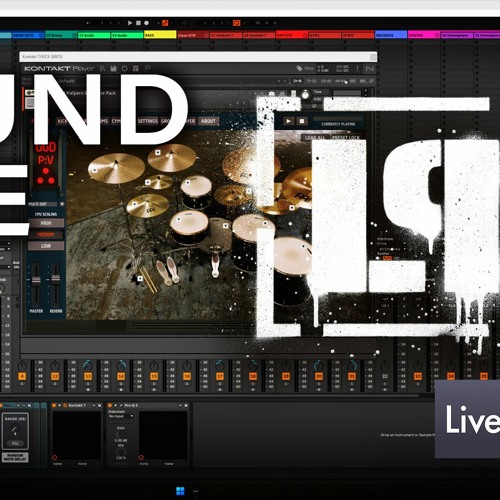Image resolution: width=500 pixels, height=500 pixels.
Task: Open the SETTINGS tab in the drum plugin
Action: pyautogui.click(x=148, y=121)
